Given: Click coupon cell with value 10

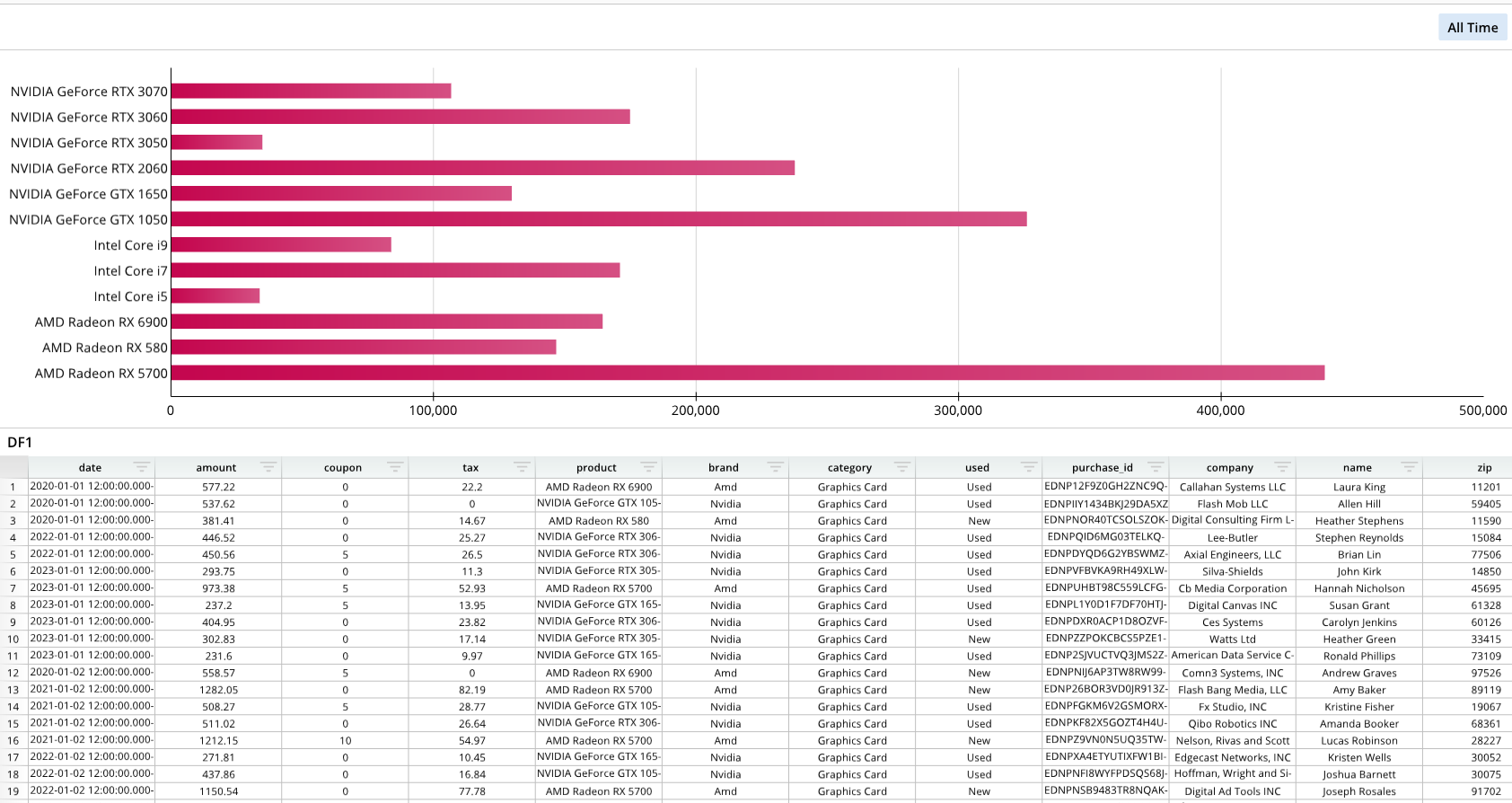Looking at the screenshot, I should pyautogui.click(x=345, y=741).
